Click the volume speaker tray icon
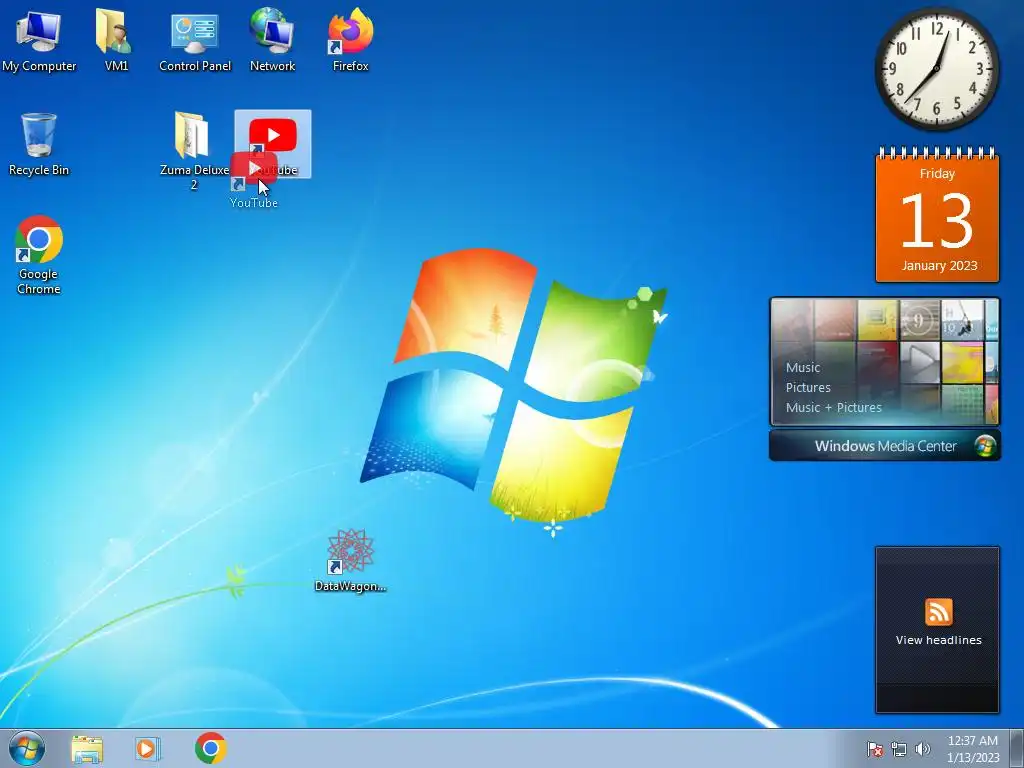 [x=922, y=749]
